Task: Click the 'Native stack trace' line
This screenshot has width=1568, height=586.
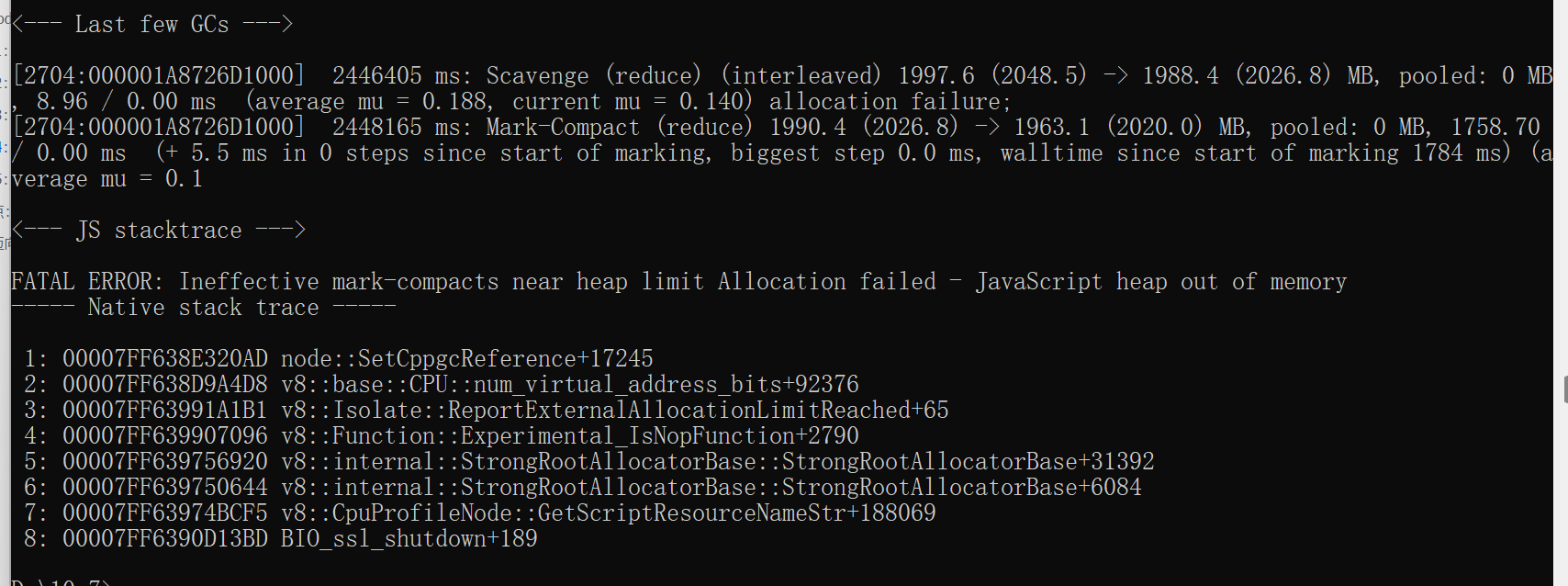Action: [x=203, y=308]
